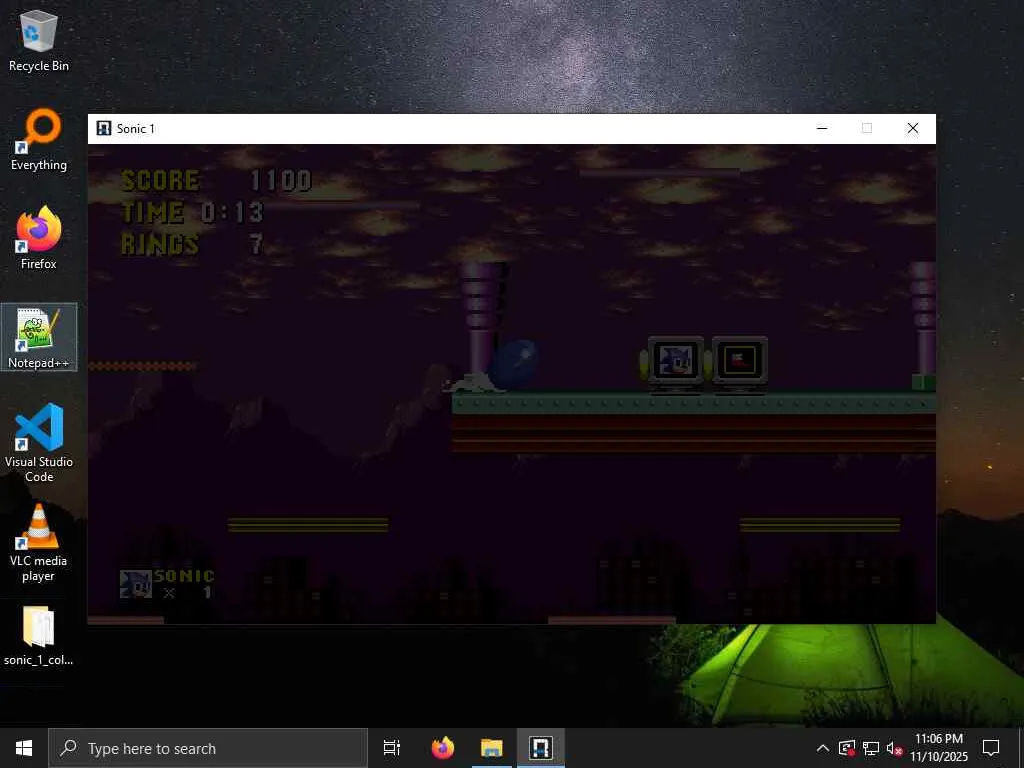This screenshot has width=1024, height=768.
Task: Click the Sonic lives icon in HUD
Action: 135,584
